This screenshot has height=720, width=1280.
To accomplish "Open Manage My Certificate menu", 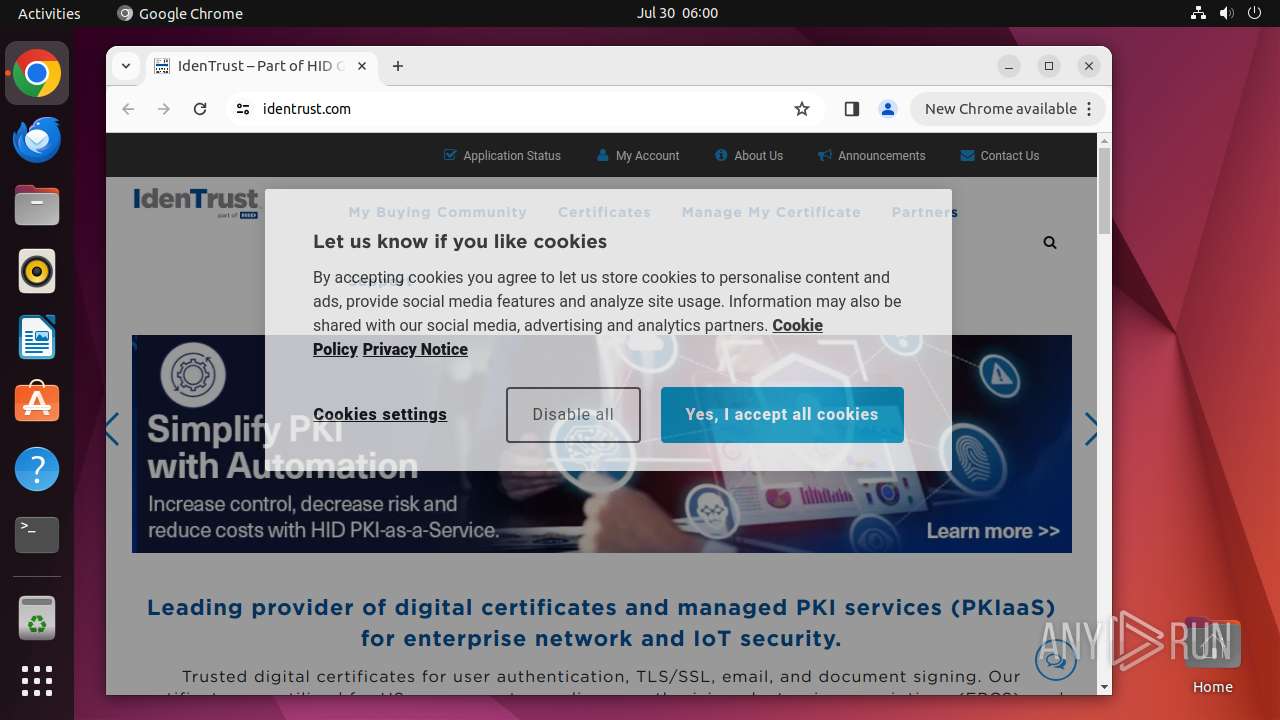I will [771, 212].
